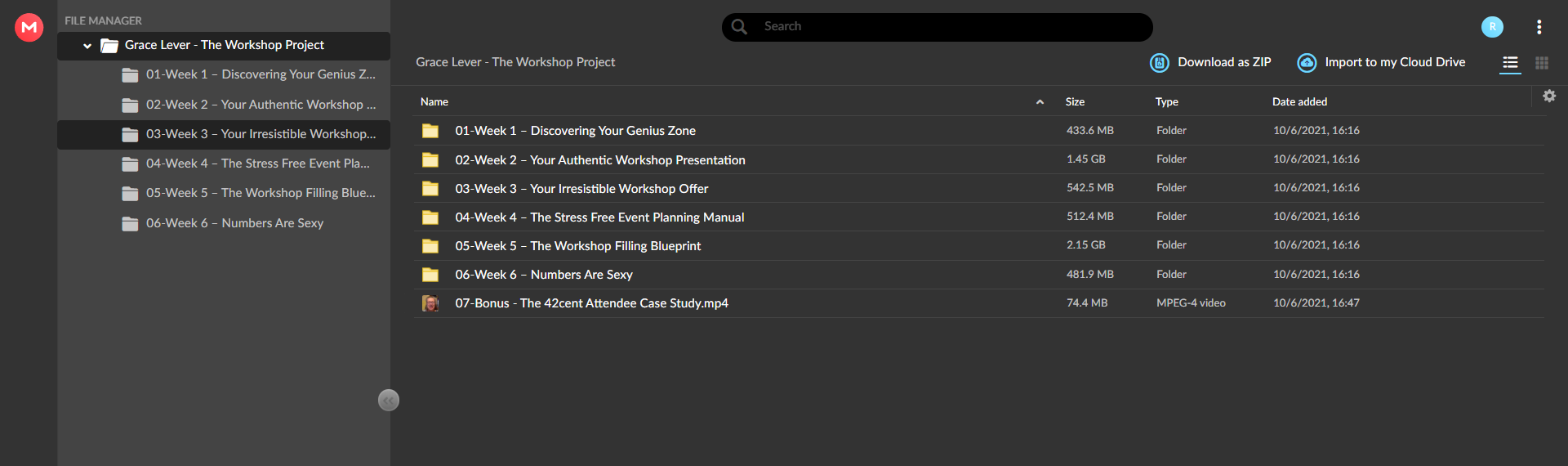Open the user avatar account menu

[x=1492, y=27]
